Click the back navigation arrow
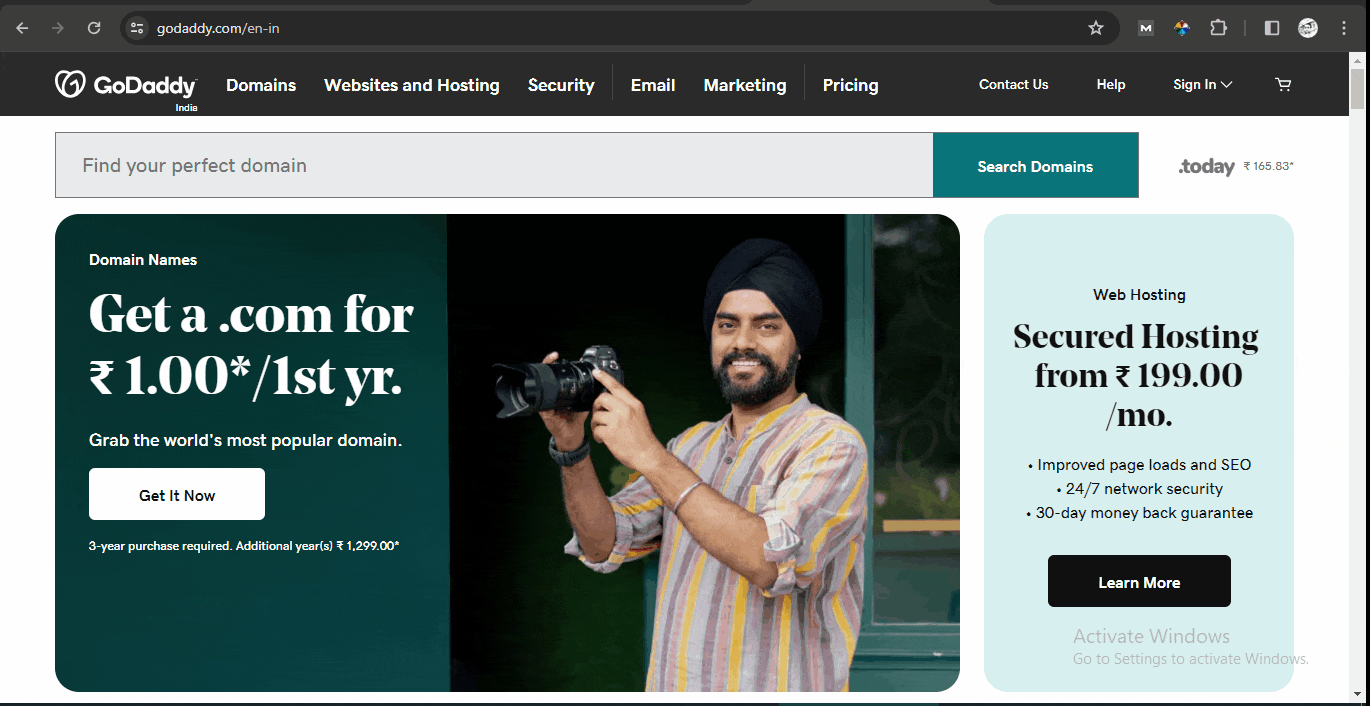The width and height of the screenshot is (1370, 706). [x=21, y=27]
